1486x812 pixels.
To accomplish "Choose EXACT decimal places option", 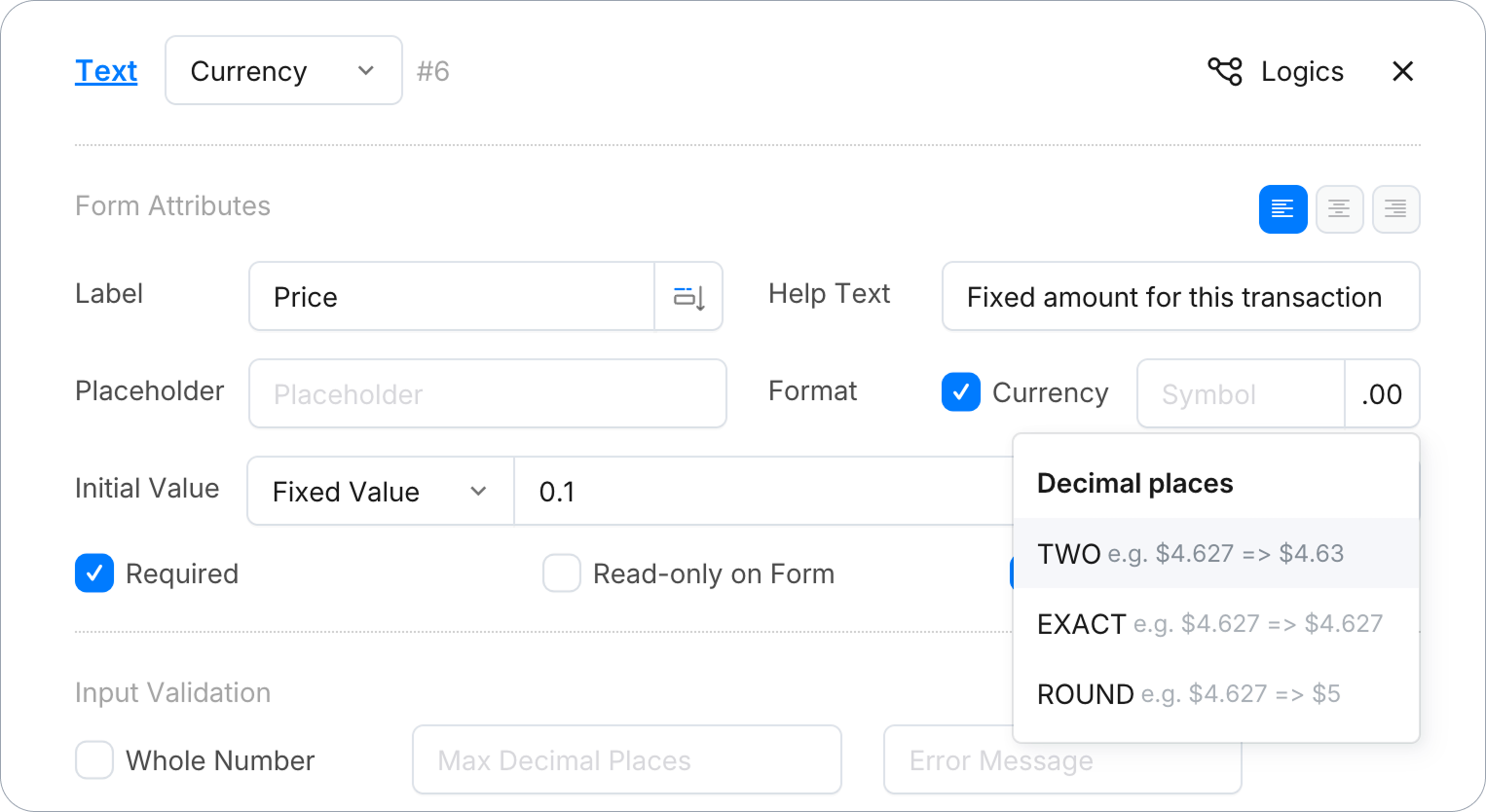I will click(1216, 623).
